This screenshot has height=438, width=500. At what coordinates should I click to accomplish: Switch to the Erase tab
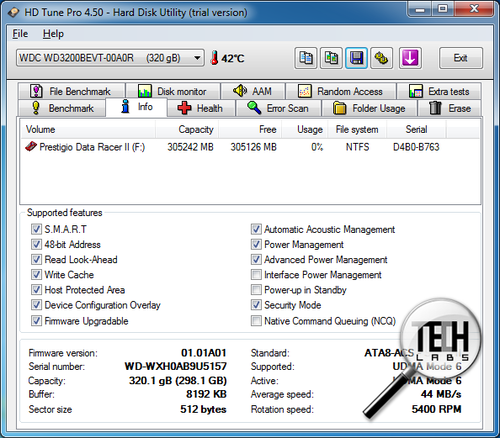pyautogui.click(x=450, y=108)
